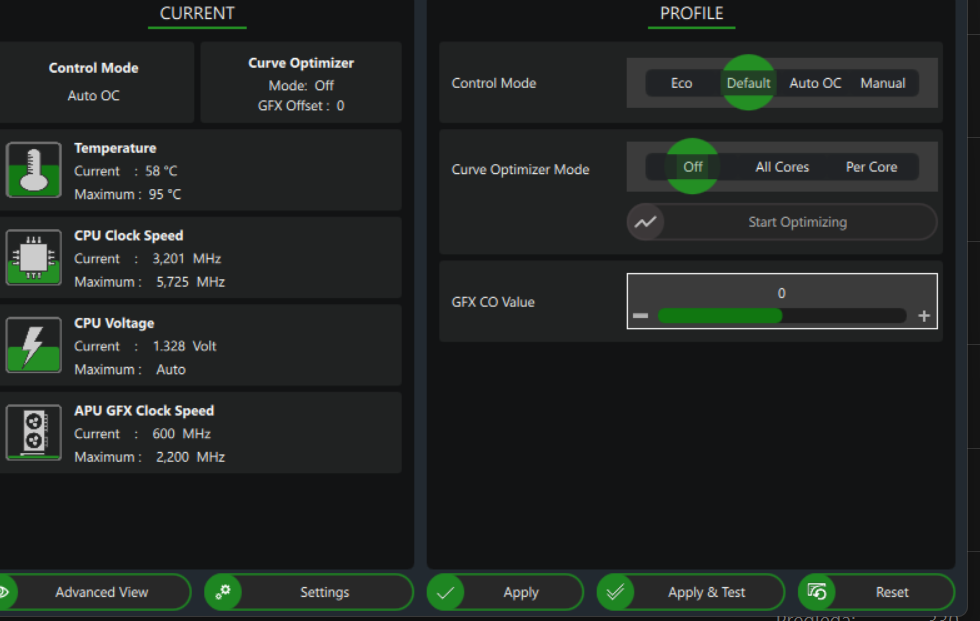Click the checkmark icon on Apply button
The height and width of the screenshot is (621, 980).
[446, 592]
